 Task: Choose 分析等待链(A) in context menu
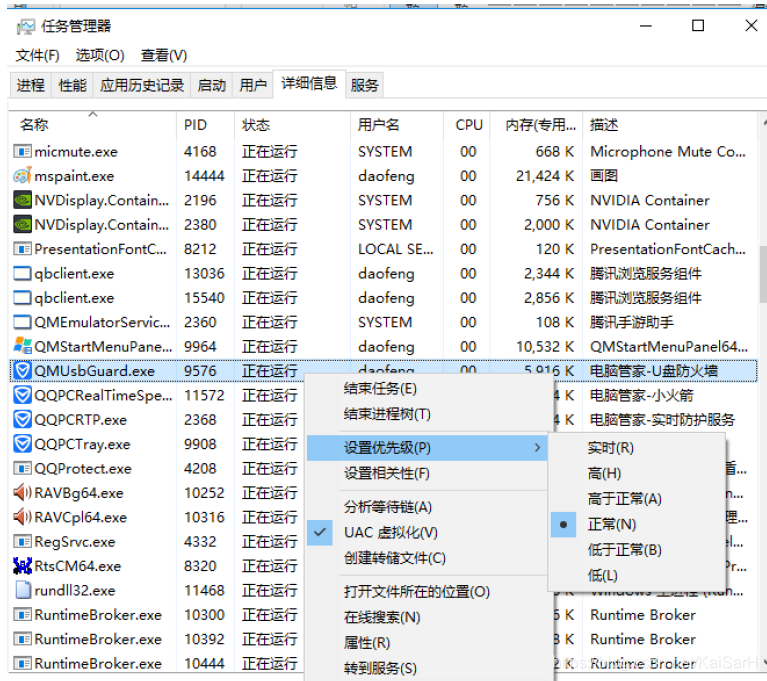427,507
